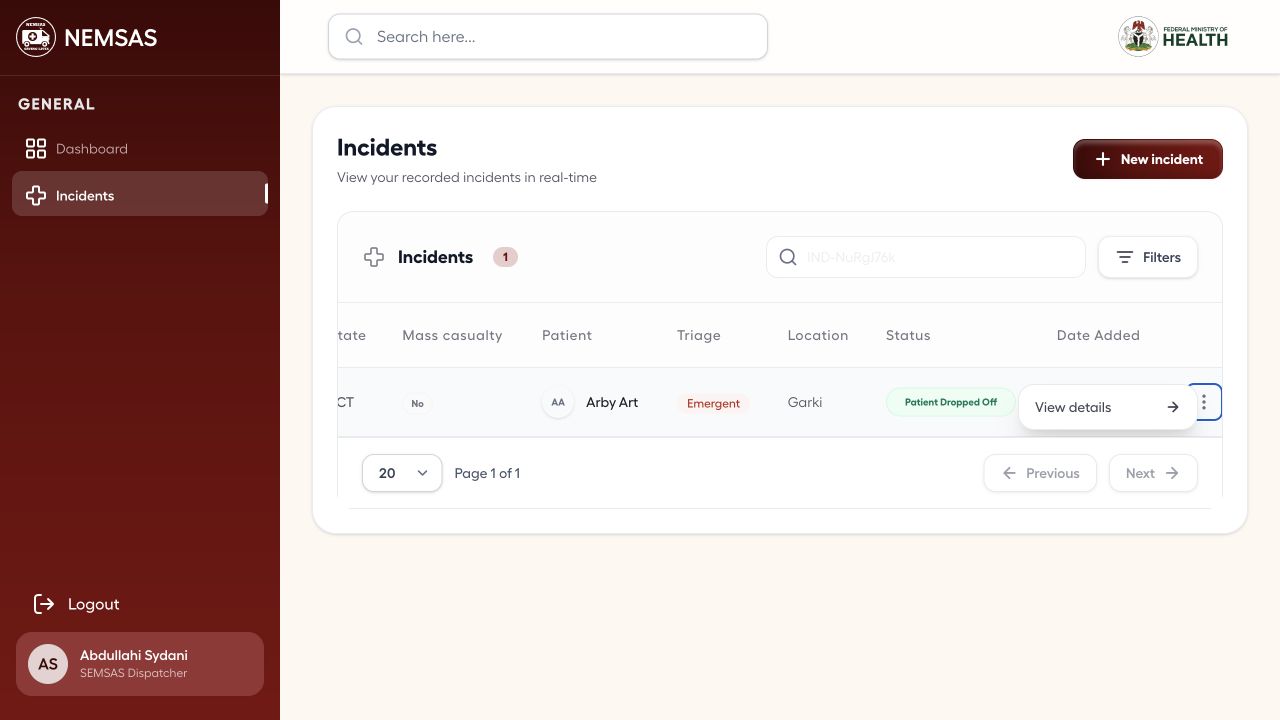Focus the top Search here field

pyautogui.click(x=548, y=37)
